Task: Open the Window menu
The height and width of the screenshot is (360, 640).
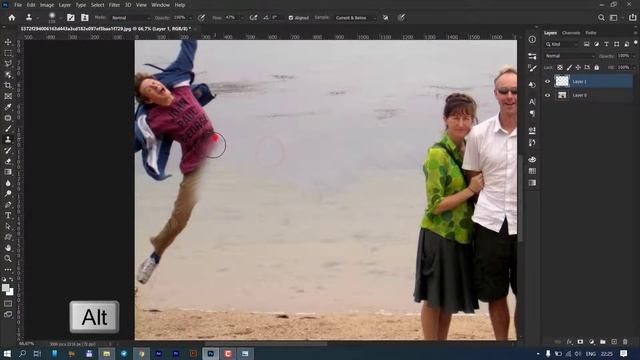Action: [x=160, y=5]
